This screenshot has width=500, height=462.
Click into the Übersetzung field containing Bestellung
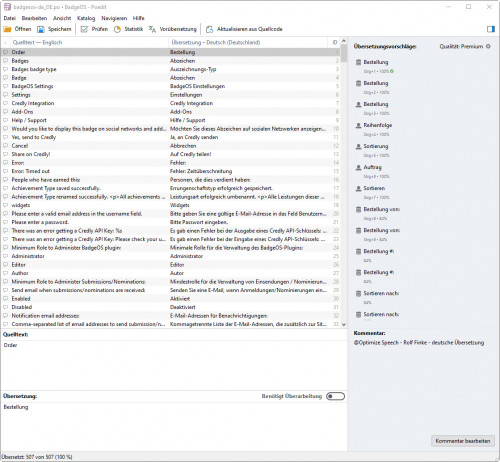(x=173, y=427)
